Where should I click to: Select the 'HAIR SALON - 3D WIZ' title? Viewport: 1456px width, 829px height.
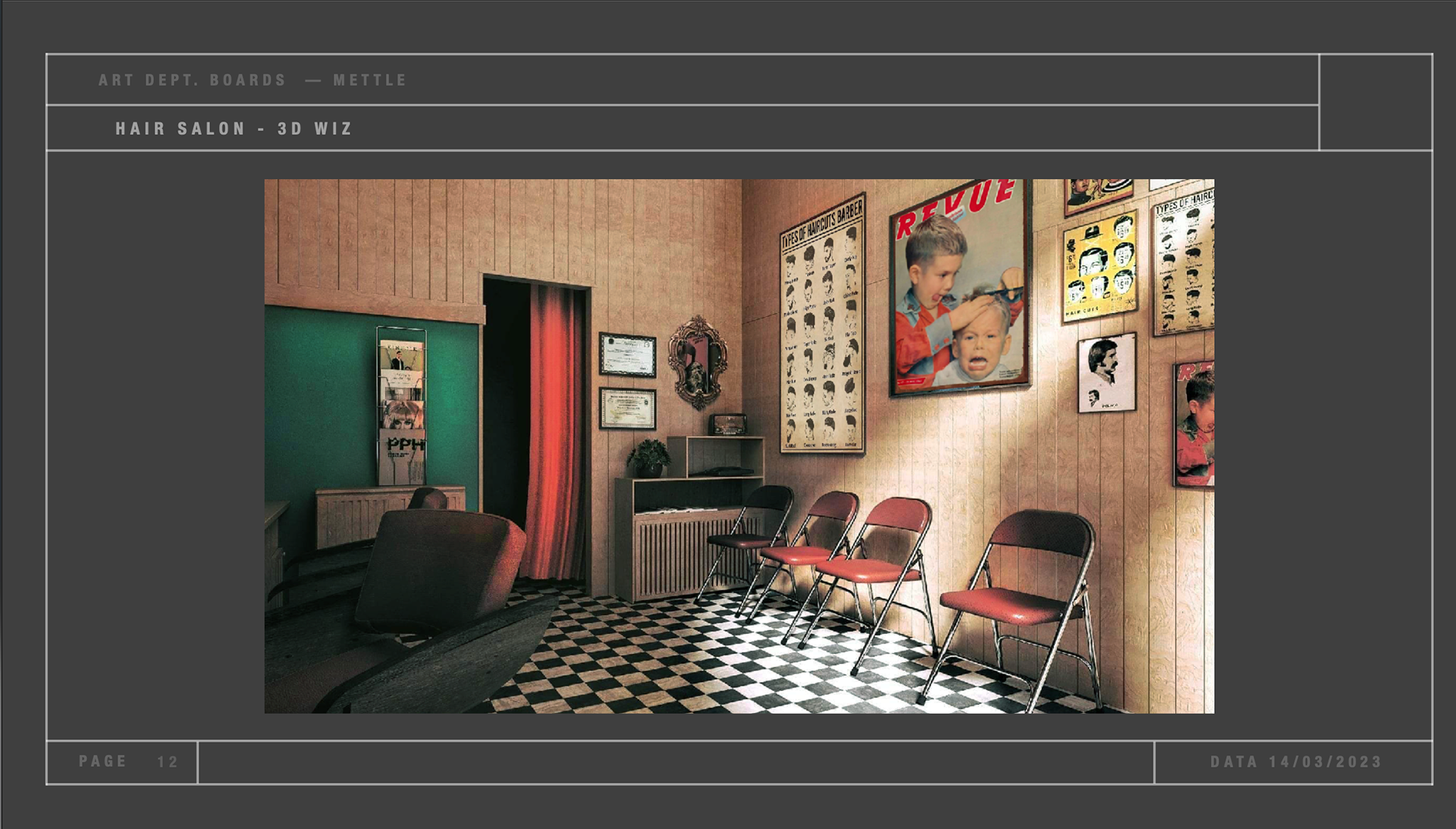234,129
